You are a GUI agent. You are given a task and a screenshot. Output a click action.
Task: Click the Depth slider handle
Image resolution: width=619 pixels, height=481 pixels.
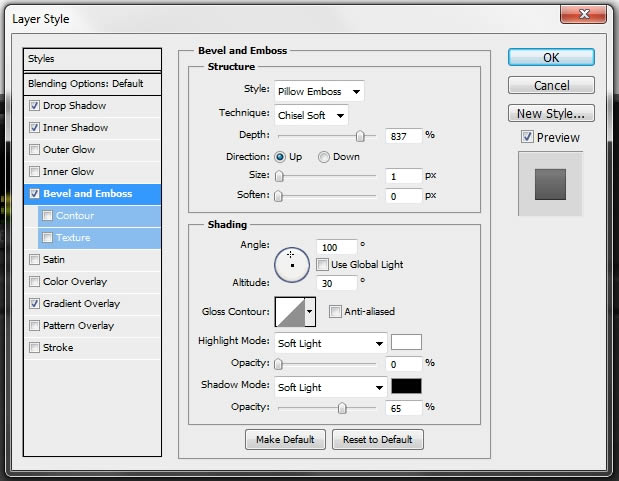[360, 136]
